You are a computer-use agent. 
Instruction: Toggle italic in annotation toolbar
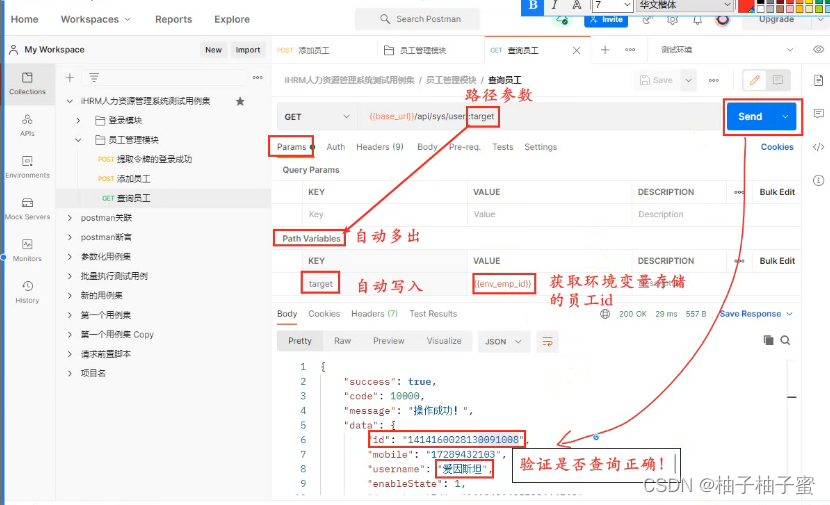554,5
